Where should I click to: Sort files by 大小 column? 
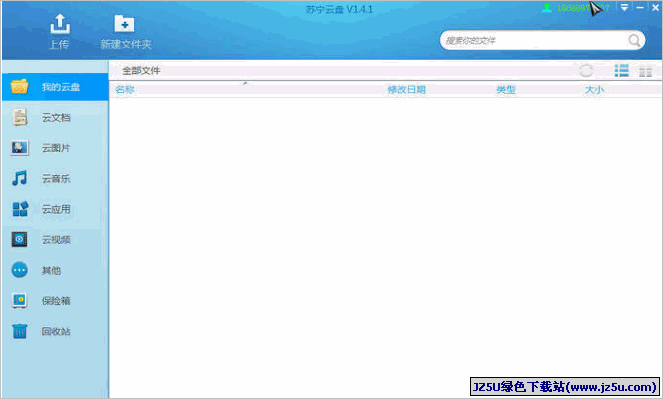(594, 90)
